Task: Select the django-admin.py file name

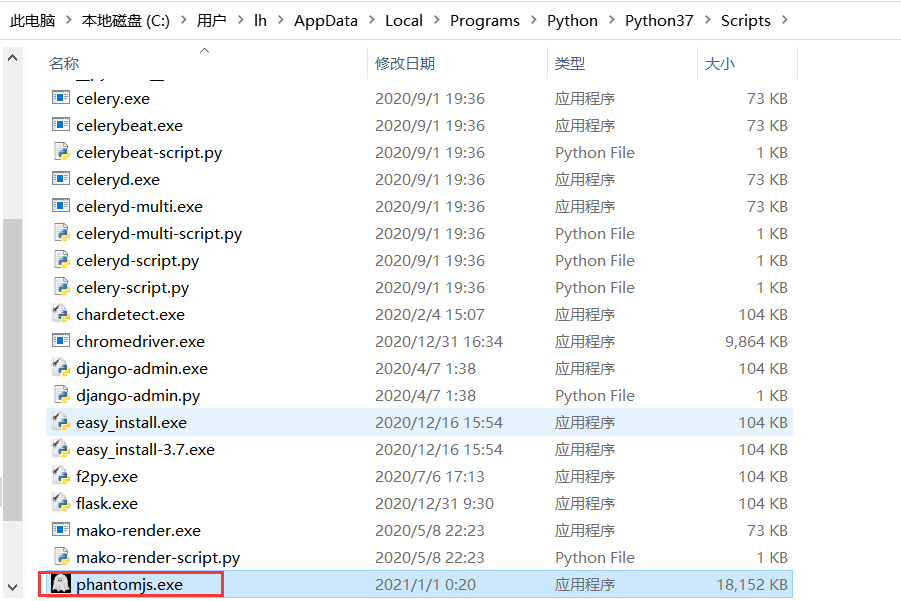Action: coord(138,395)
